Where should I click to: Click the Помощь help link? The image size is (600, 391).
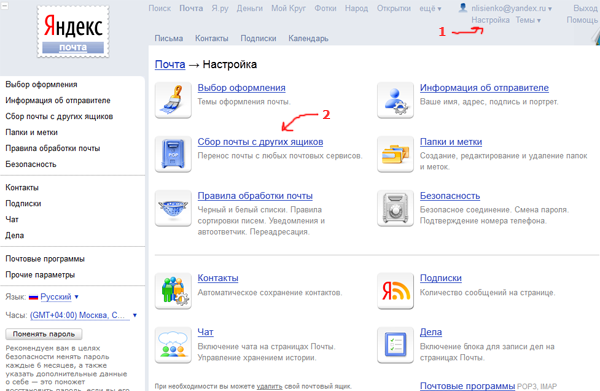click(x=582, y=20)
